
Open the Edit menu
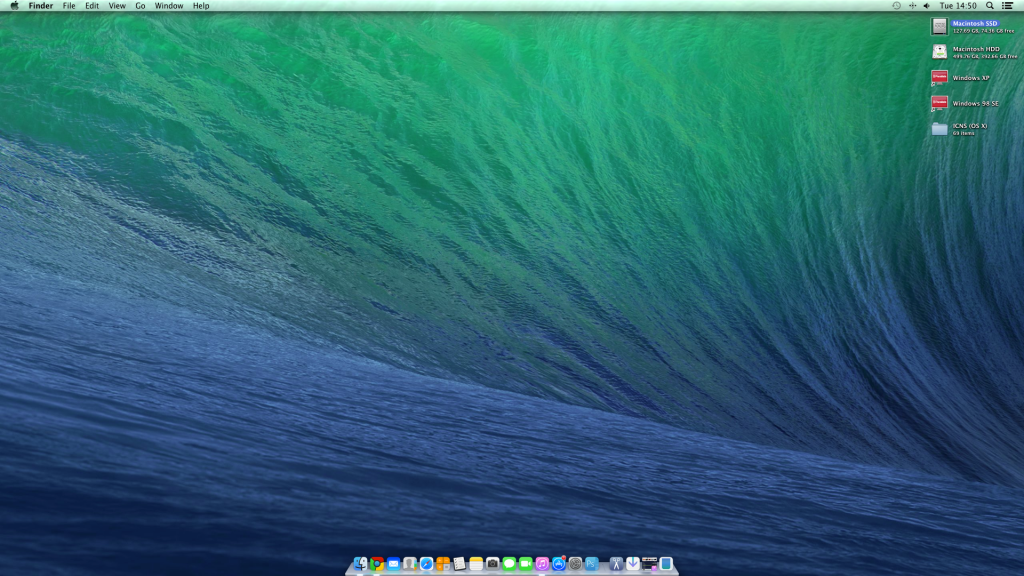[x=91, y=6]
